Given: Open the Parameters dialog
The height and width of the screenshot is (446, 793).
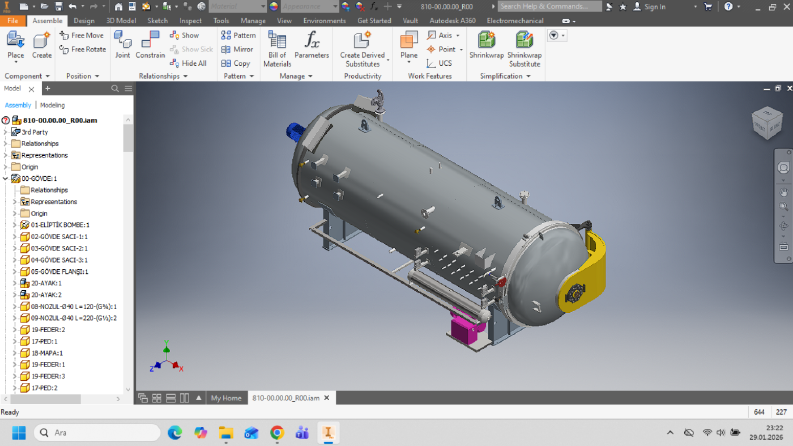Looking at the screenshot, I should tap(312, 45).
